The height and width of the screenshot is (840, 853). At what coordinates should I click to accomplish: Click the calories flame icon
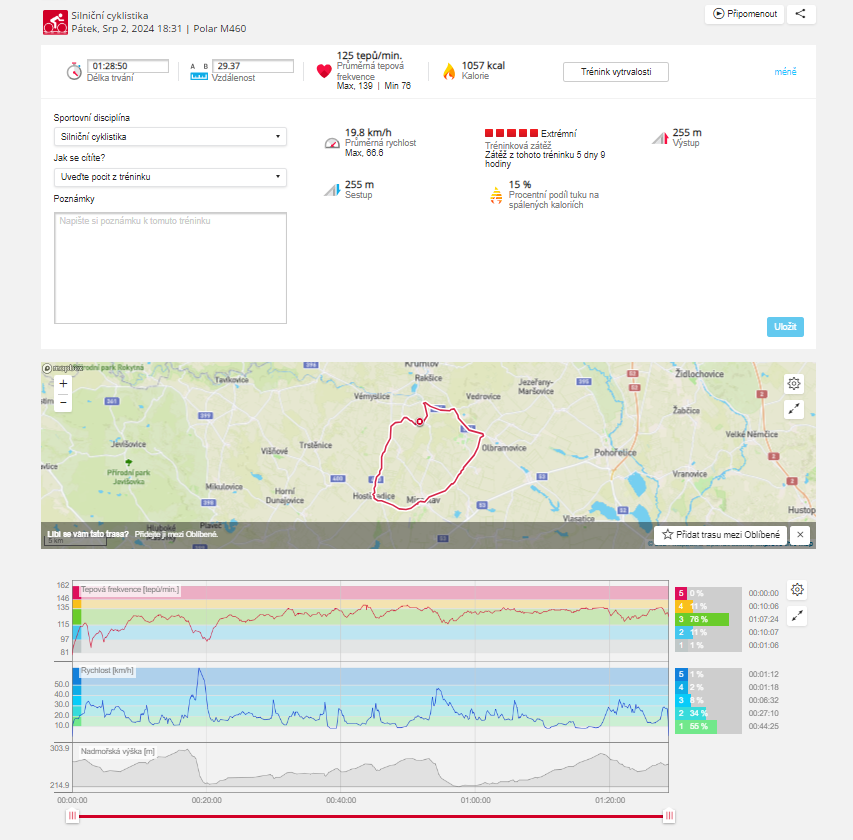pyautogui.click(x=449, y=71)
